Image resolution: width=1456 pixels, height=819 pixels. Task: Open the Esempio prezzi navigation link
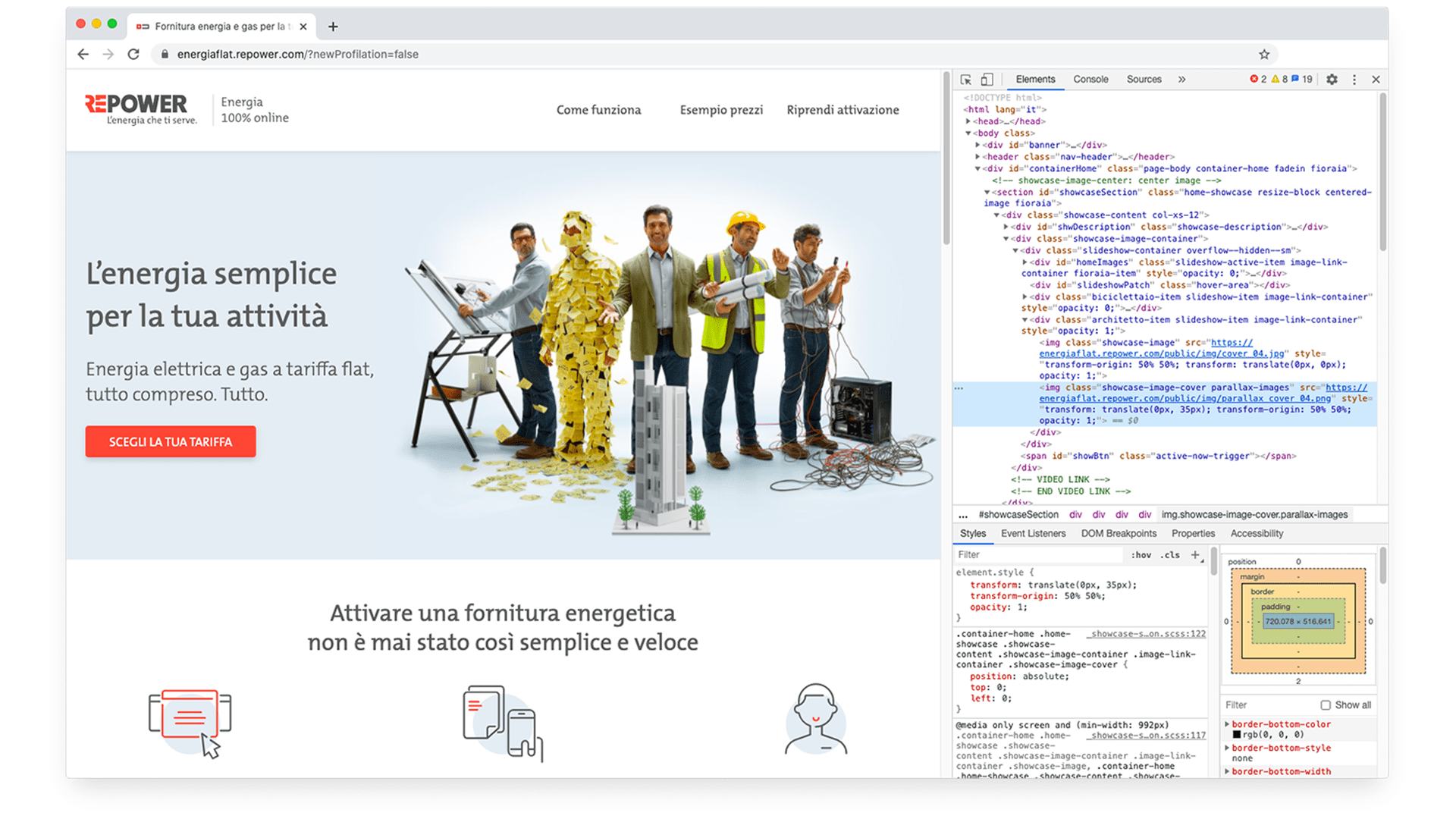[721, 110]
